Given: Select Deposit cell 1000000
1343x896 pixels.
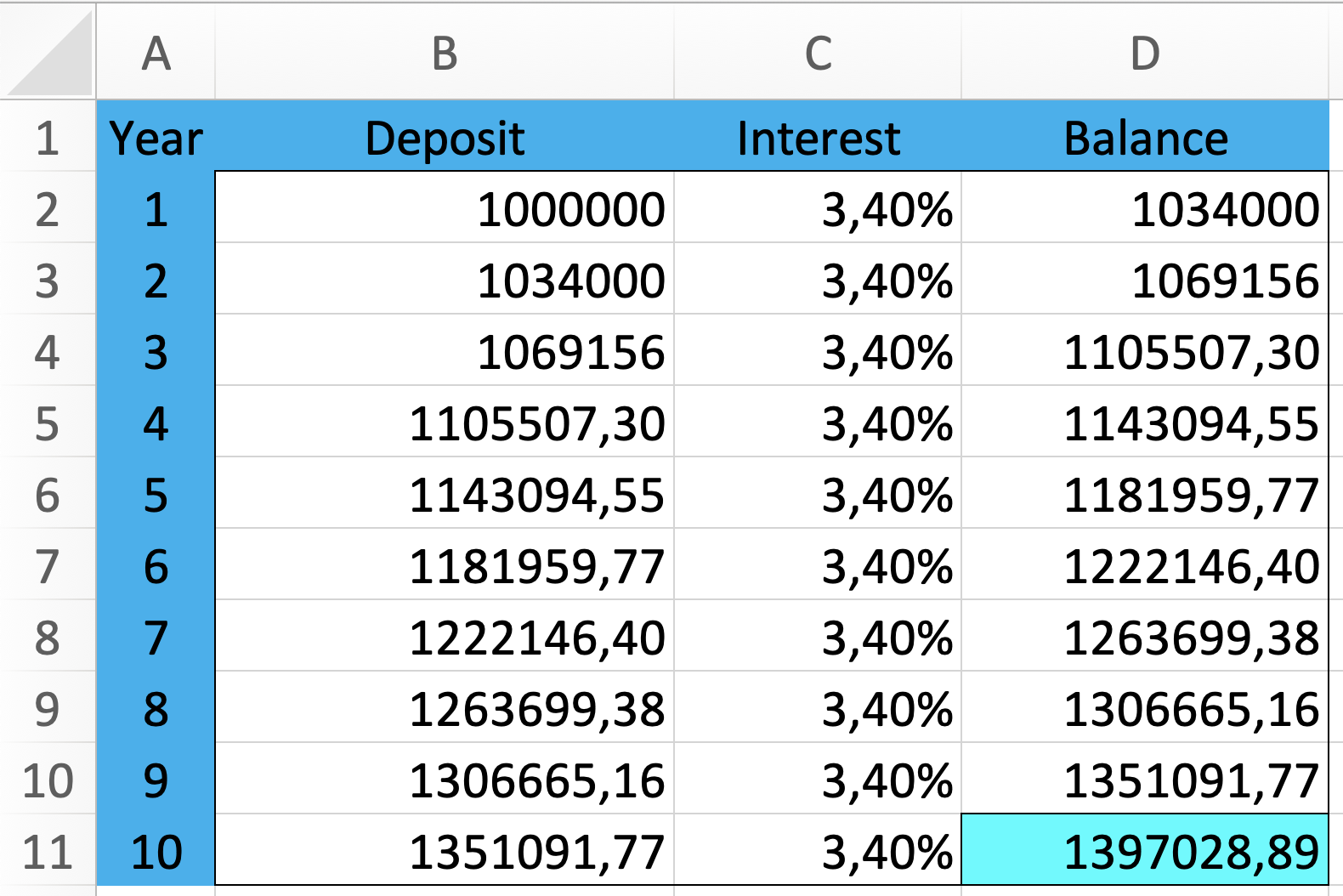Looking at the screenshot, I should click(x=445, y=207).
